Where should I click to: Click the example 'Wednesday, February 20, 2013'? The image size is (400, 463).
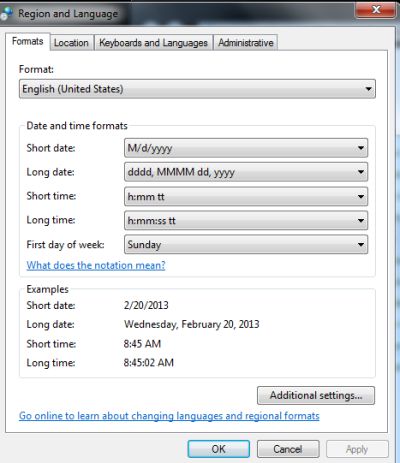(192, 324)
